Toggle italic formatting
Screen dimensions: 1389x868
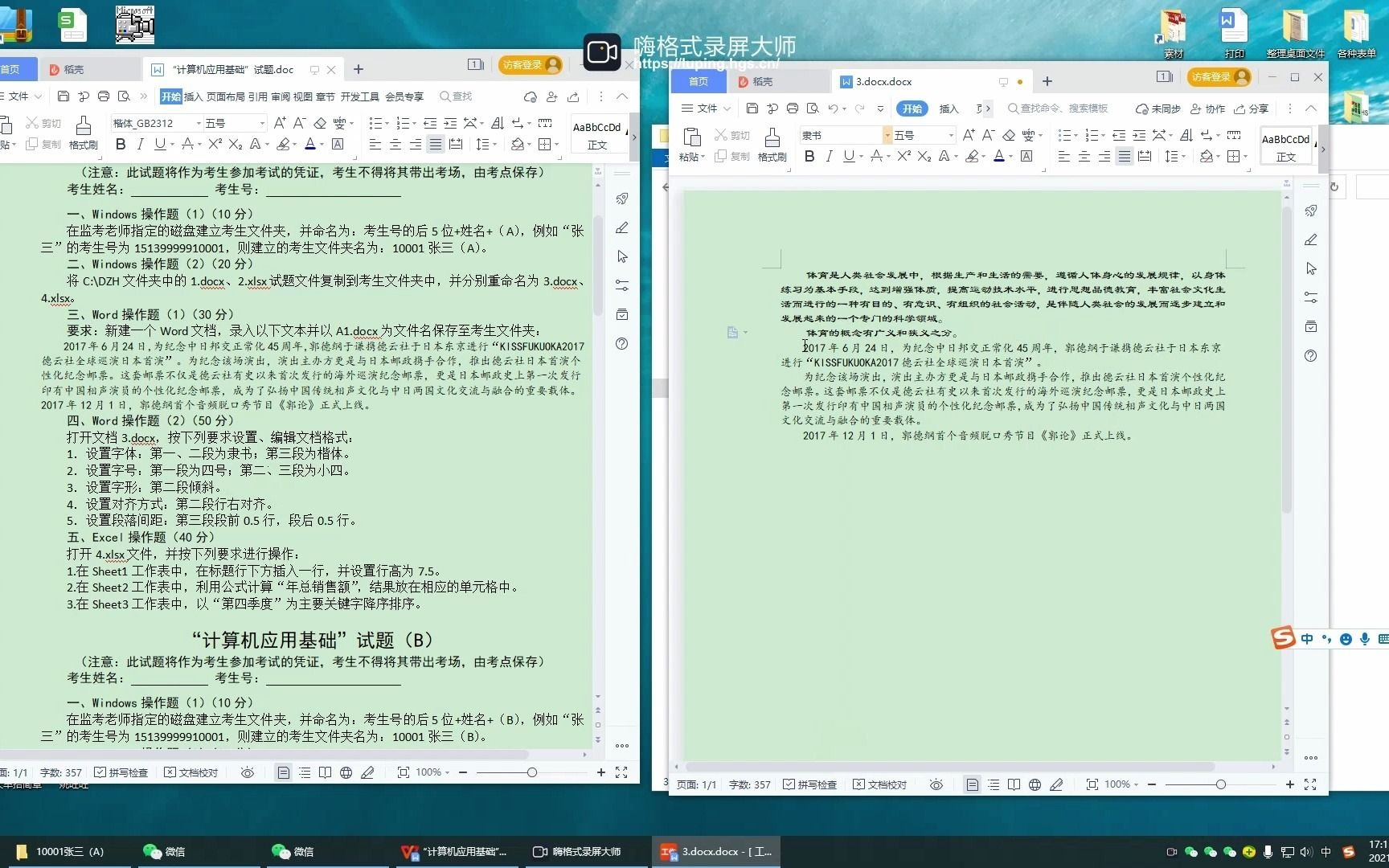[829, 157]
